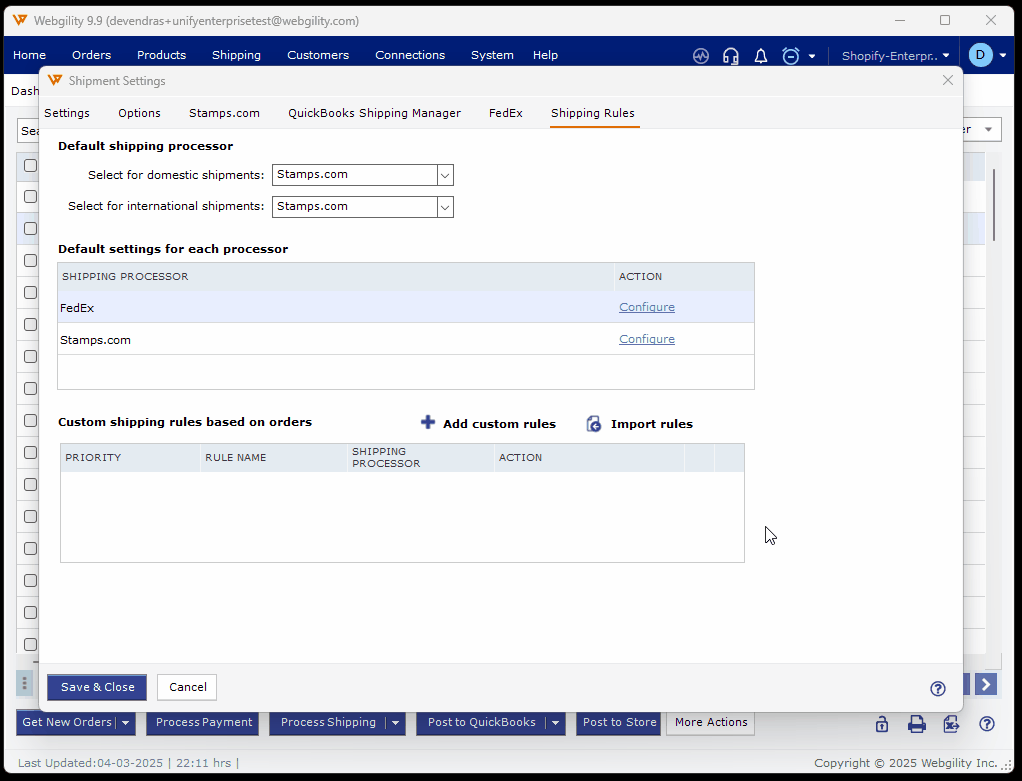Expand the scheduler dropdown arrow
Screen dimensions: 1022x781
812,57
